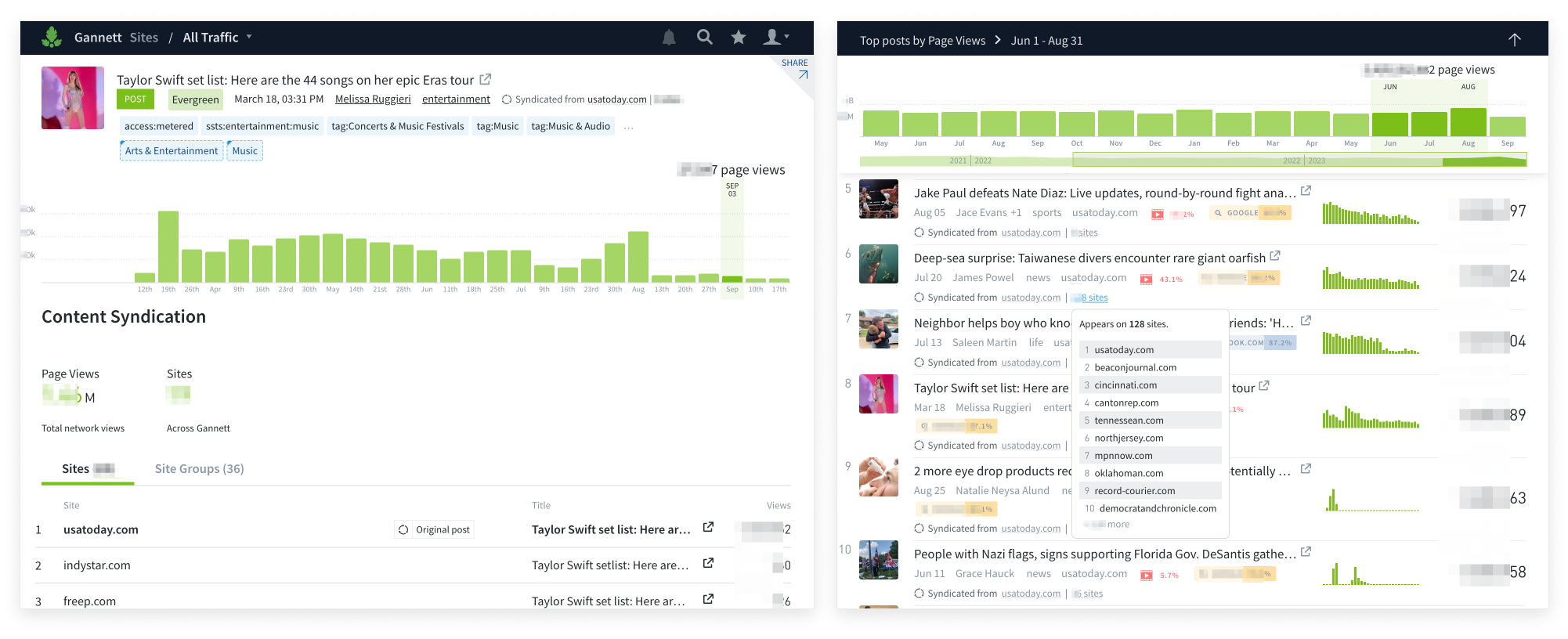Image resolution: width=1568 pixels, height=639 pixels.
Task: Click the Sep 03 highlighted chart bar
Action: (732, 279)
